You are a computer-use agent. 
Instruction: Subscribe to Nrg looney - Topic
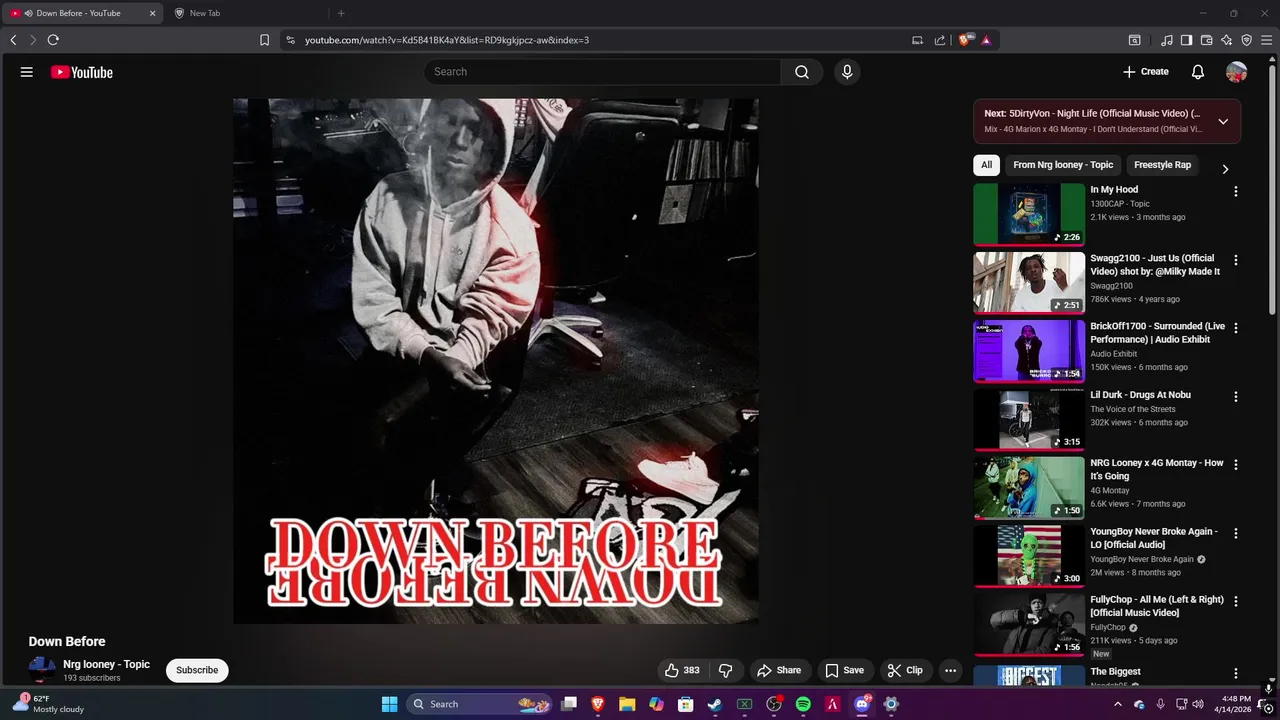(x=197, y=670)
